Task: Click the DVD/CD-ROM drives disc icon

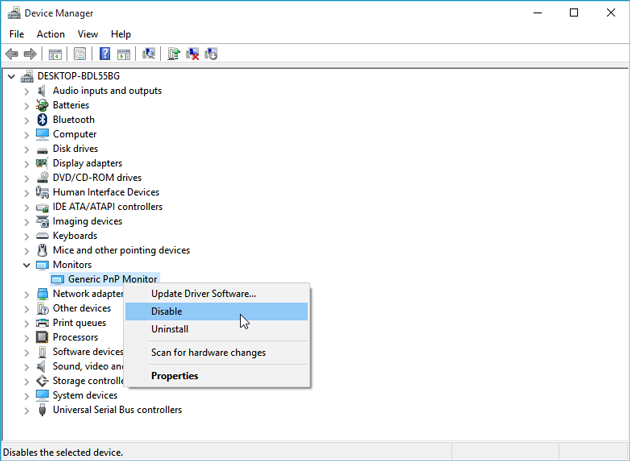Action: [x=42, y=178]
